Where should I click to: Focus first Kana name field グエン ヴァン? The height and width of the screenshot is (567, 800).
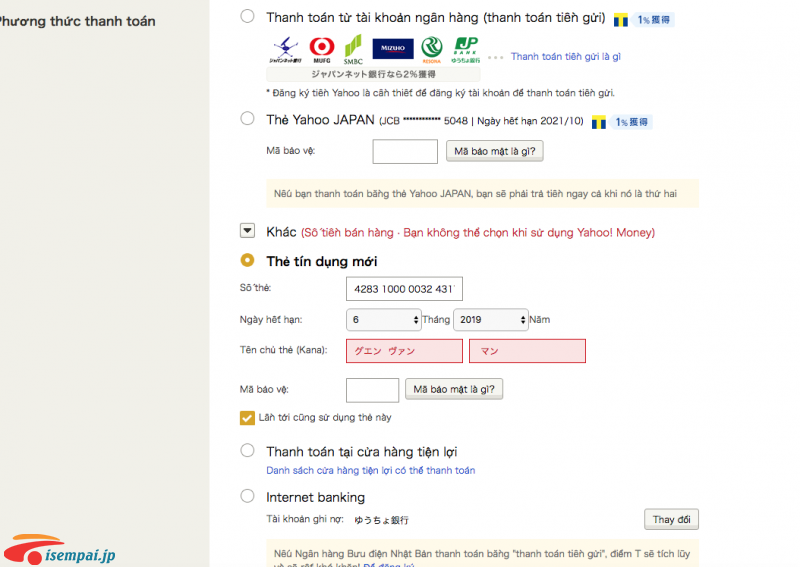coord(404,351)
